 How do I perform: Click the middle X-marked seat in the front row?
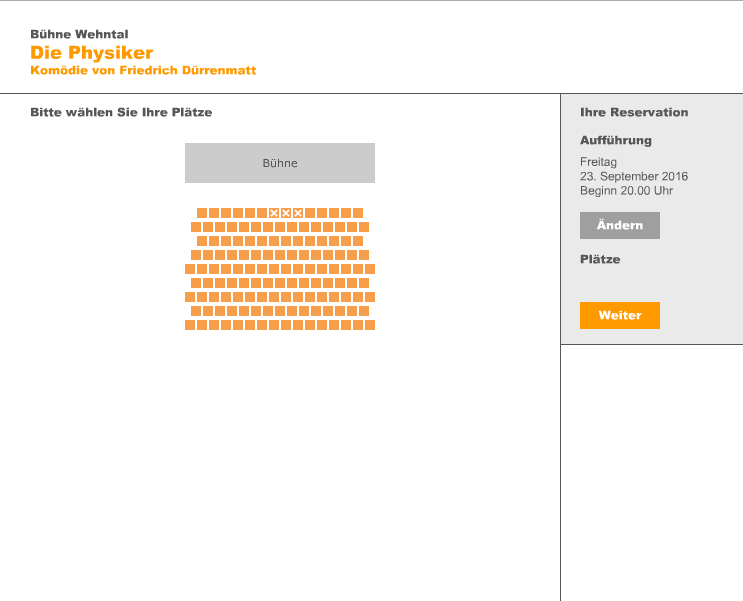pyautogui.click(x=286, y=213)
